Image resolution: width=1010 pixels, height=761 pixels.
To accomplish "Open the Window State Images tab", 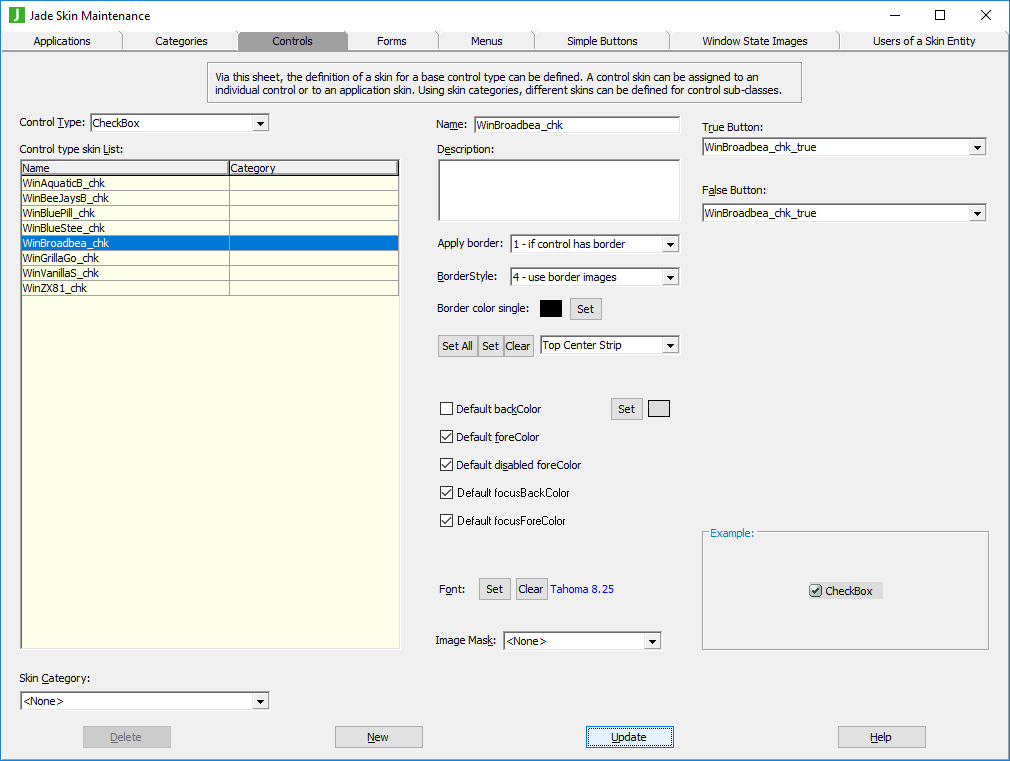I will coord(754,41).
